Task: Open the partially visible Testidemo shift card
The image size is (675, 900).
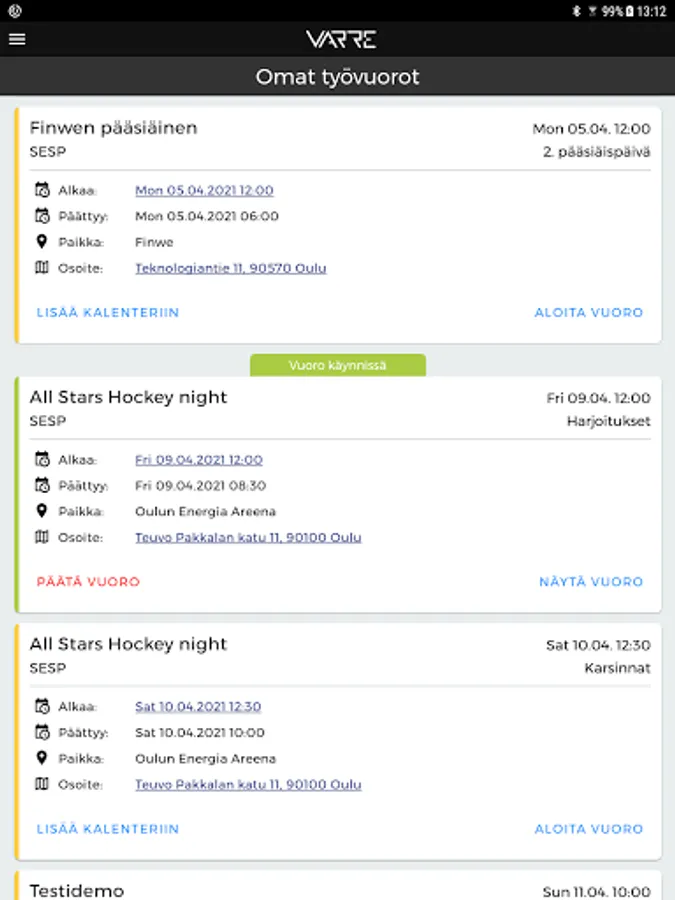Action: tap(338, 888)
